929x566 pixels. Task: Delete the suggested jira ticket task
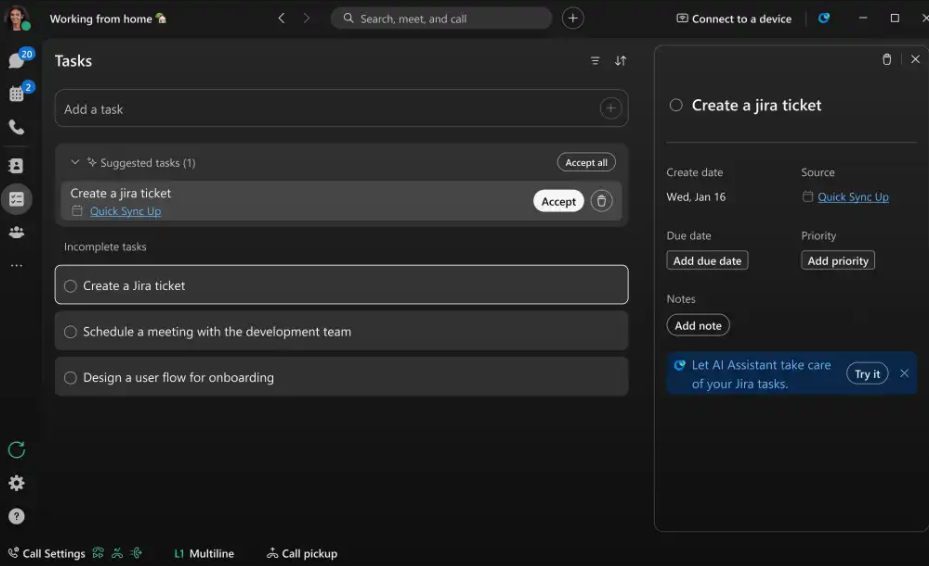(601, 201)
